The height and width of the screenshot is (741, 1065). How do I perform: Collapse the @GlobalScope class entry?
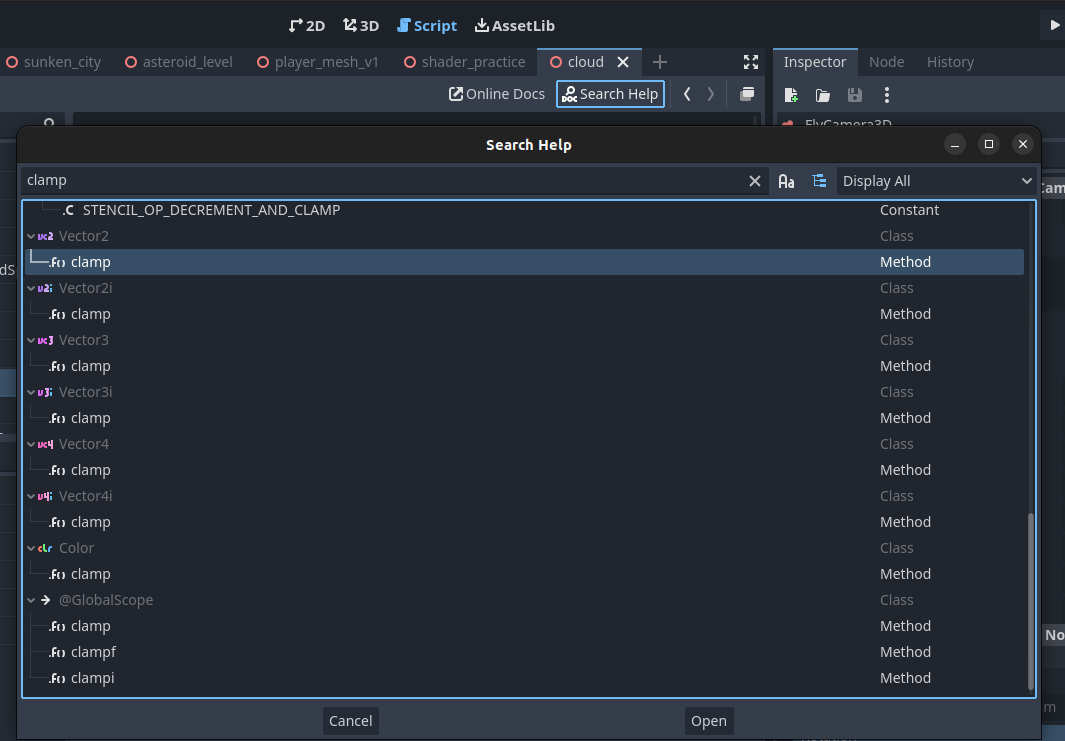[30, 599]
